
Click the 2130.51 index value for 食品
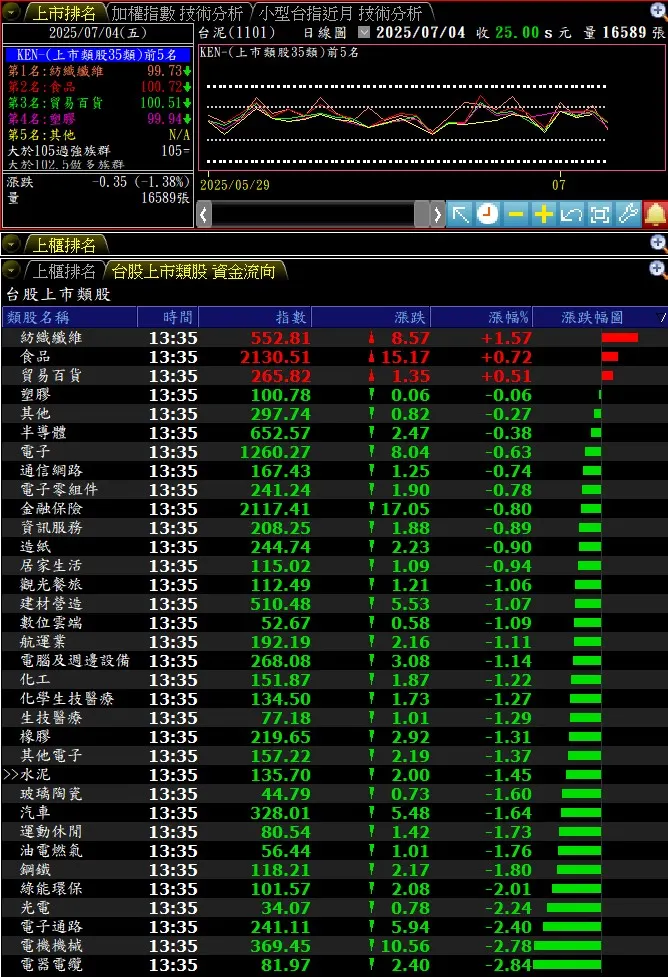click(x=275, y=357)
